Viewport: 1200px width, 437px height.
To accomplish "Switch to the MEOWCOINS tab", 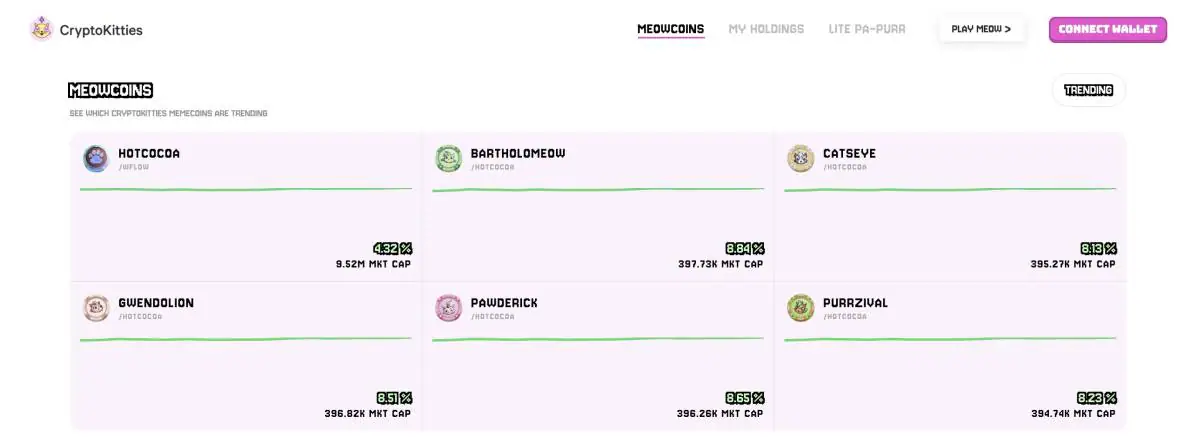I will tap(671, 29).
